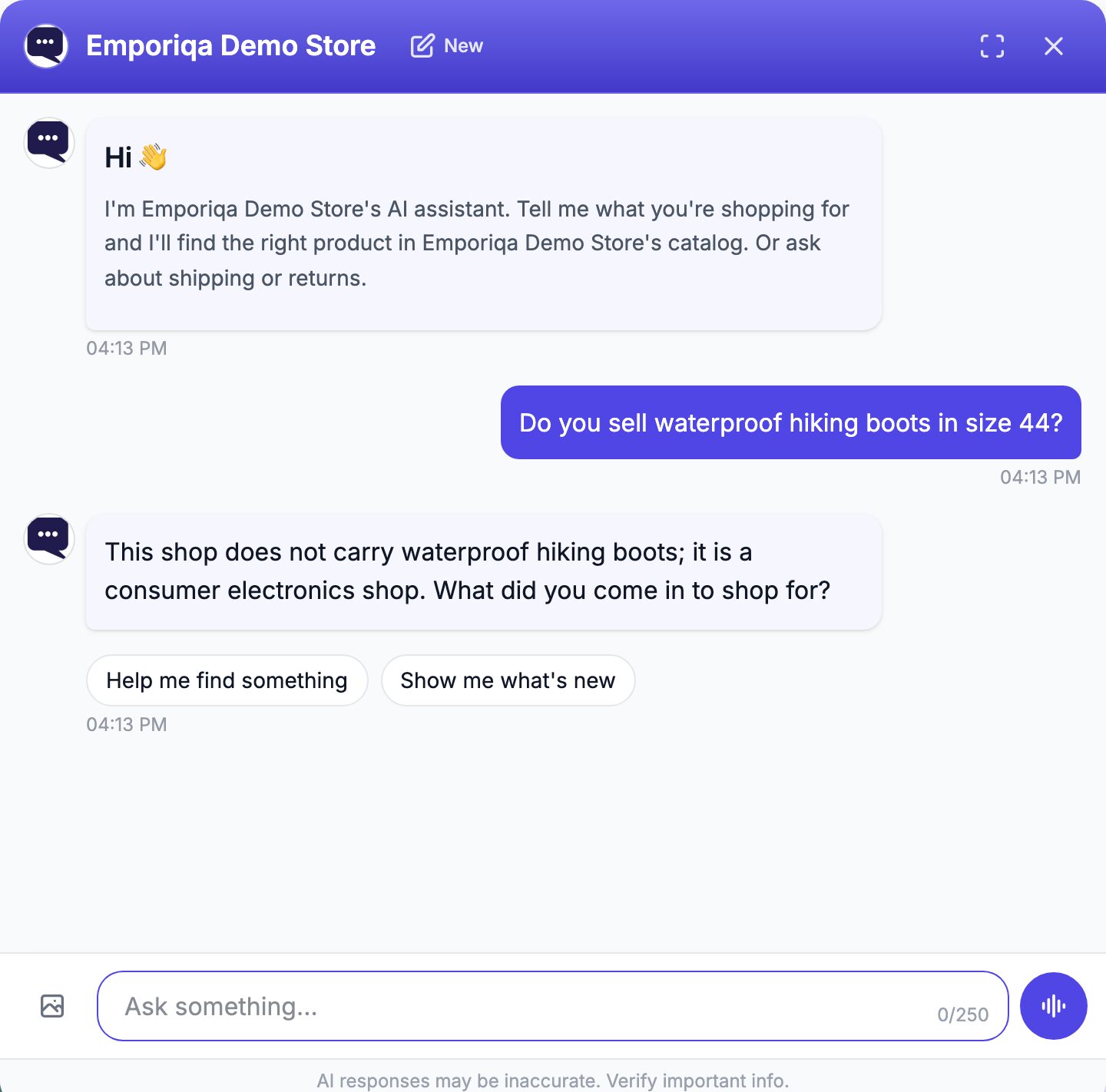Start a New conversation
This screenshot has width=1106, height=1092.
click(x=447, y=46)
